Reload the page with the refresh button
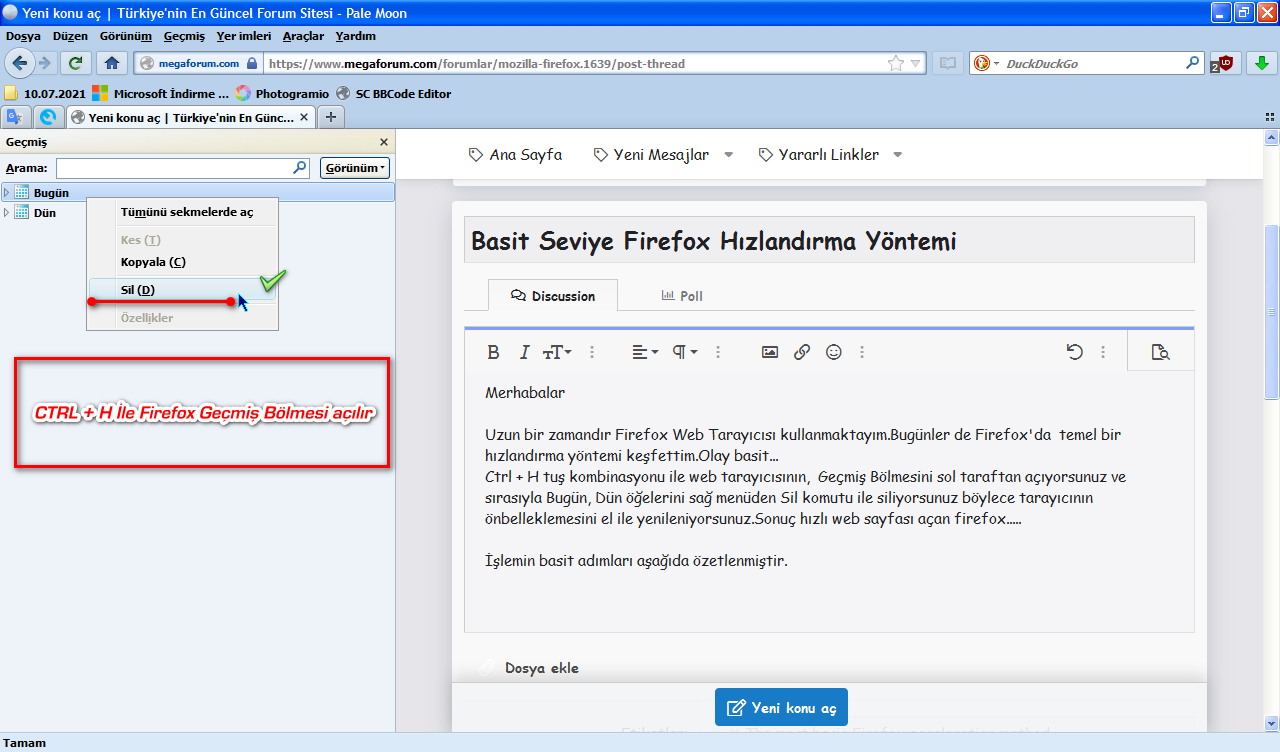The width and height of the screenshot is (1280, 752). (75, 63)
